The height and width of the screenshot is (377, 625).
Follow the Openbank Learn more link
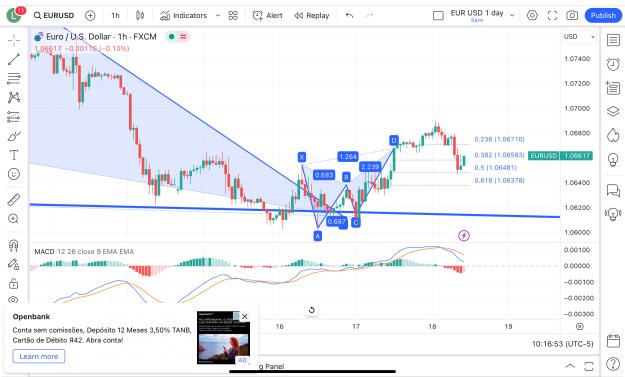pos(39,356)
